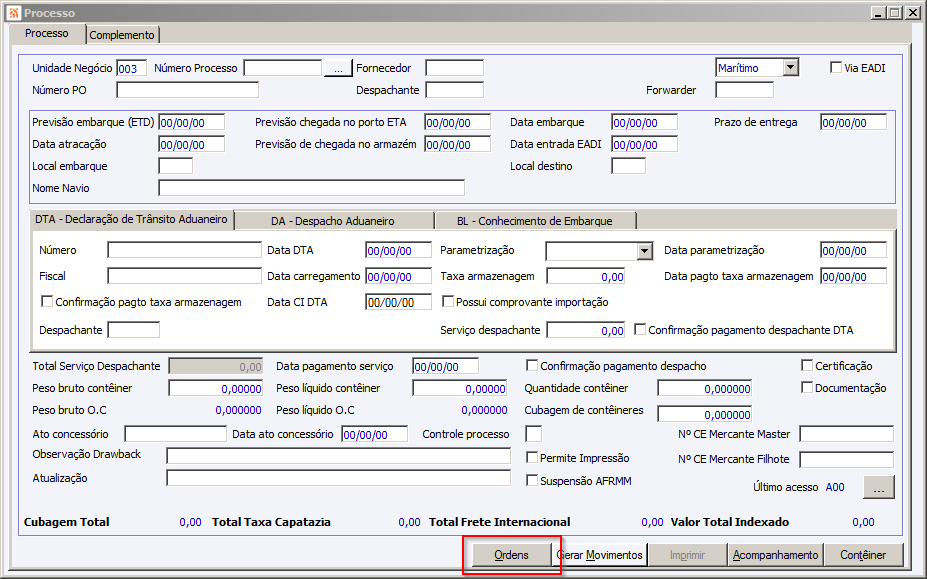Viewport: 927px width, 579px height.
Task: Click the Contêiner button
Action: click(863, 555)
